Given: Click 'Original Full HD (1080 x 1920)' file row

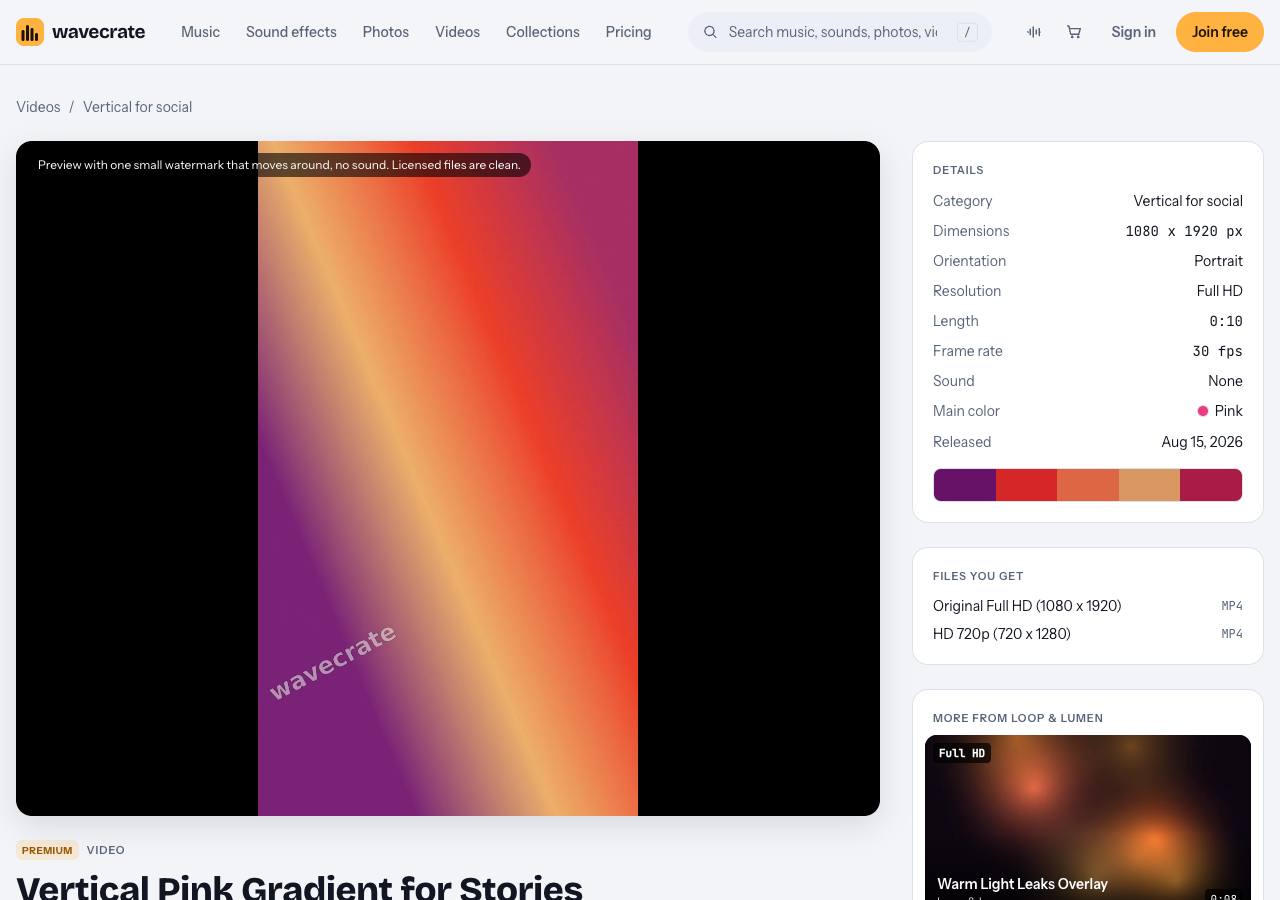Looking at the screenshot, I should 1088,606.
